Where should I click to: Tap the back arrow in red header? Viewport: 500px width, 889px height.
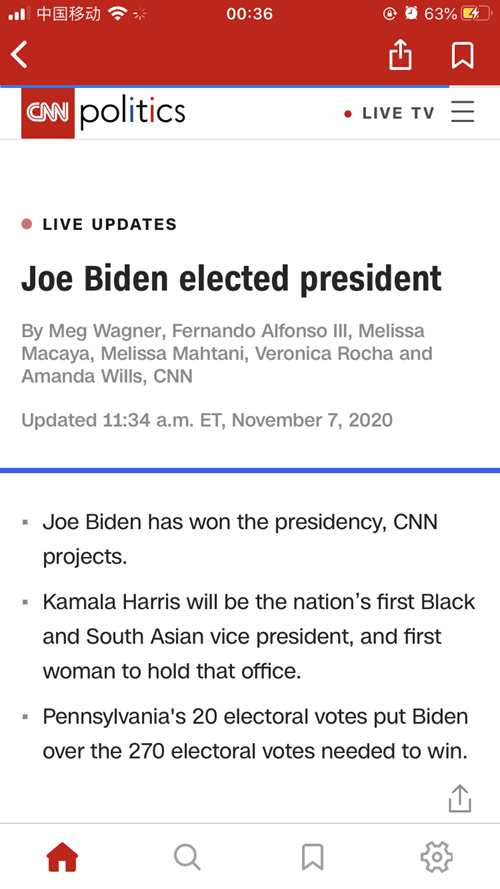tap(19, 55)
